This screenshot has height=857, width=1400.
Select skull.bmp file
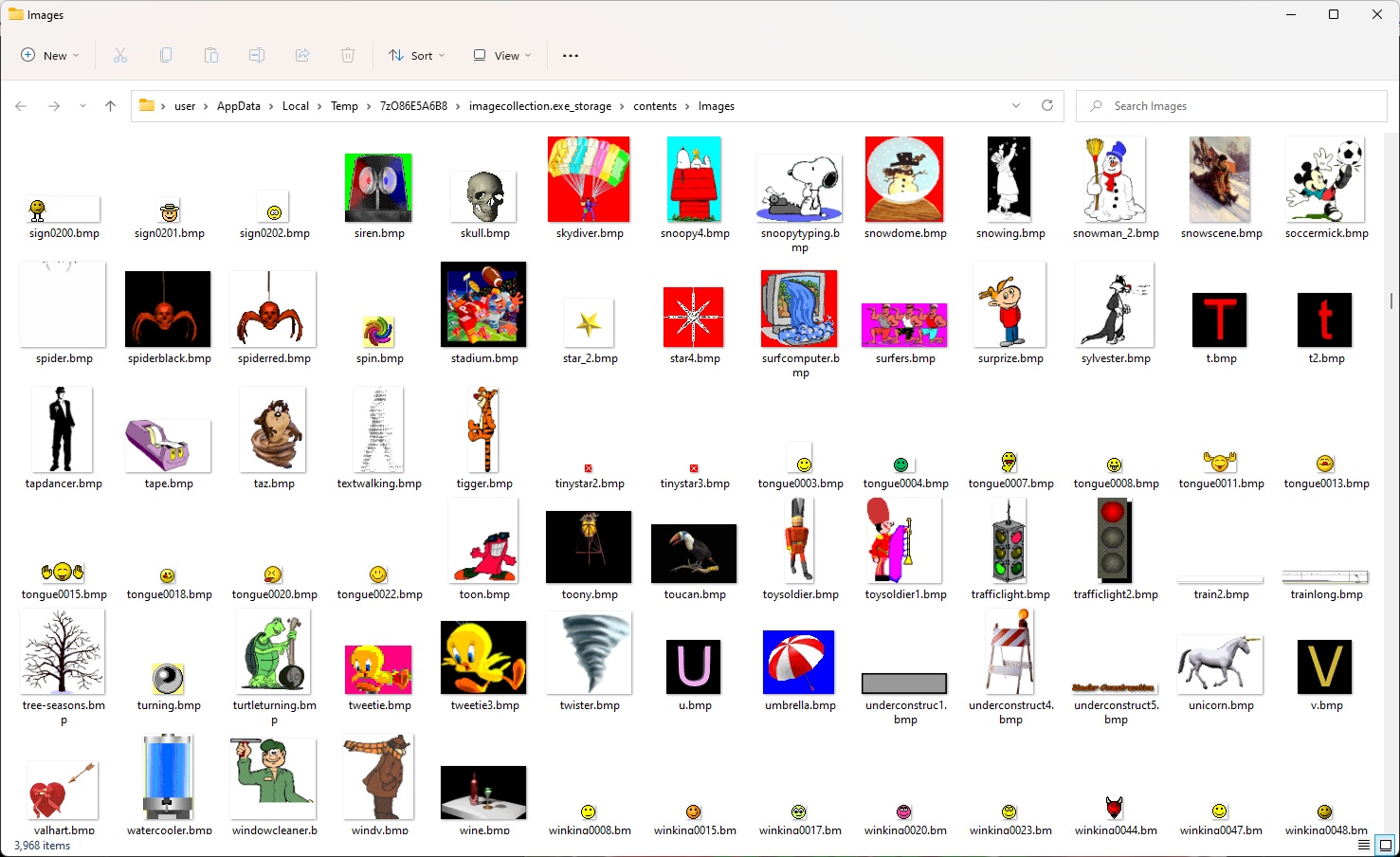[484, 196]
